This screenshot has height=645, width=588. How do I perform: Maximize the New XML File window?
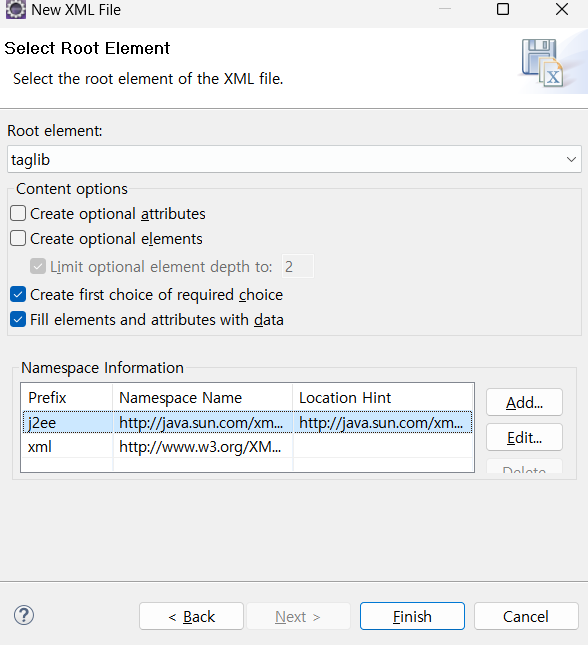coord(503,9)
